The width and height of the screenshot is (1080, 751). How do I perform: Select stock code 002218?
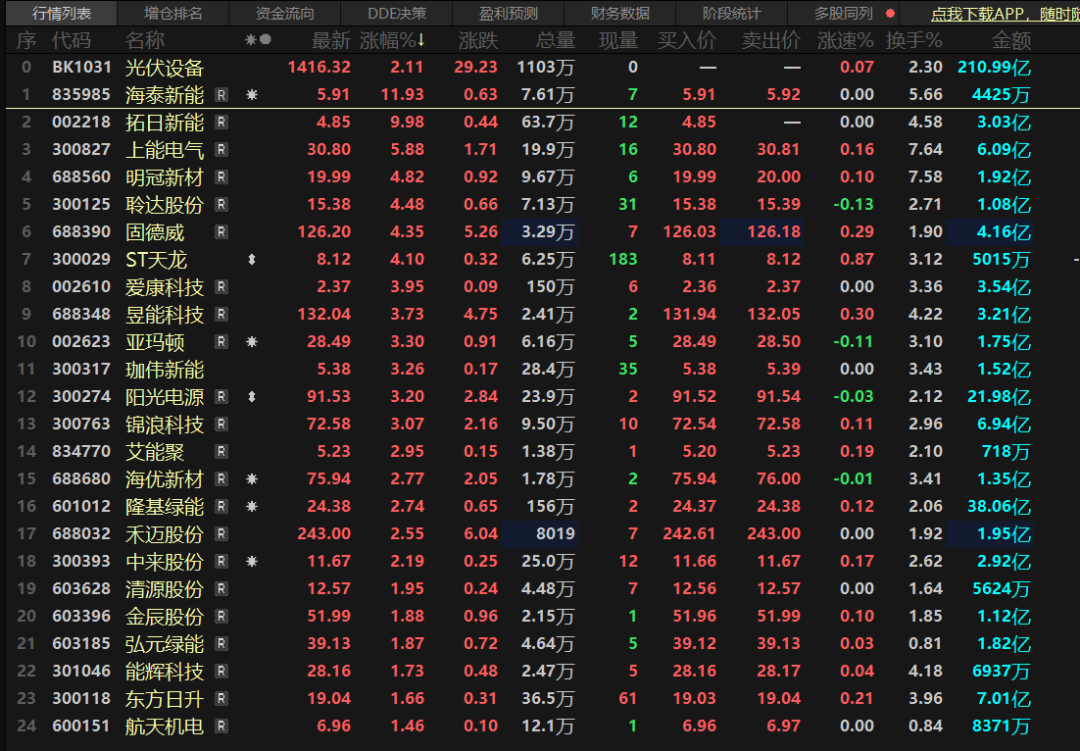click(x=81, y=123)
